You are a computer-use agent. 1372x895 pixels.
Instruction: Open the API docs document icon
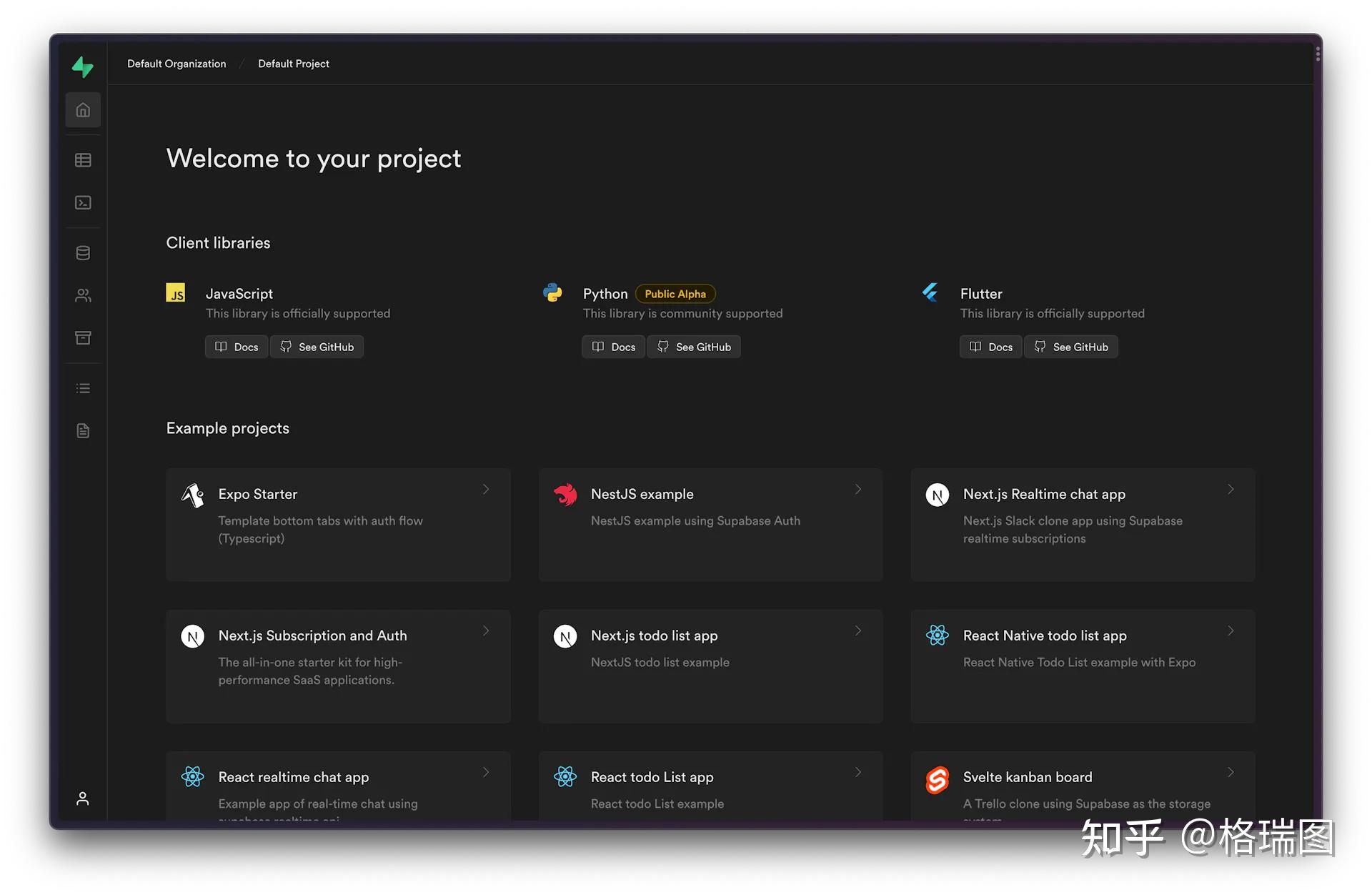(x=83, y=430)
